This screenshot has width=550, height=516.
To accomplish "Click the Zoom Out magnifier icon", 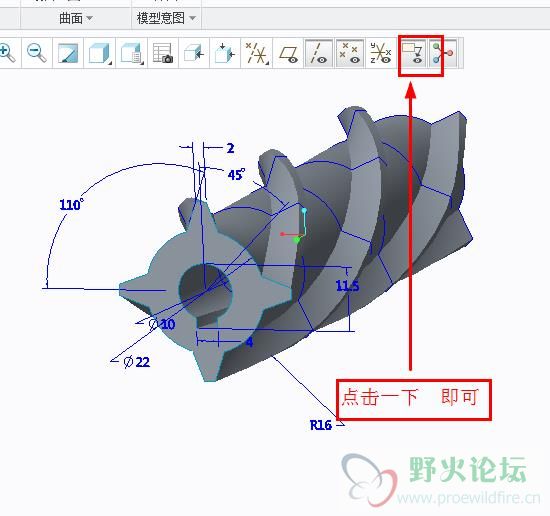I will point(37,53).
